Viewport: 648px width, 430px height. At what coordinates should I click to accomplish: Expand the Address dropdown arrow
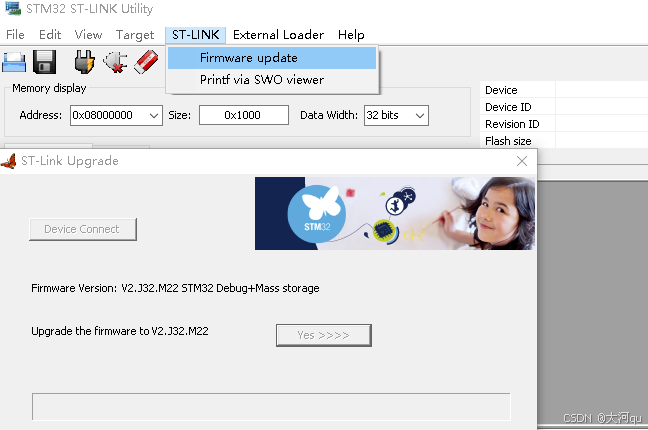pos(154,115)
